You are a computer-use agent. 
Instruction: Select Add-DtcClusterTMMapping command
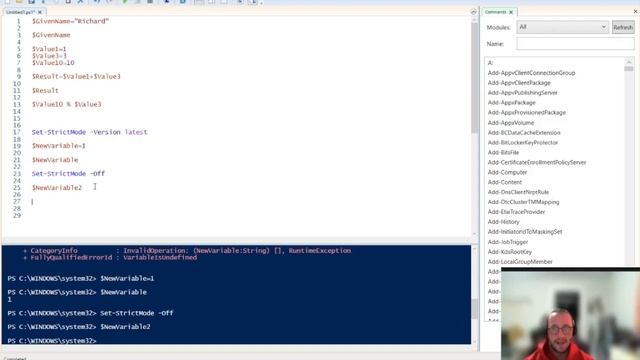523,202
